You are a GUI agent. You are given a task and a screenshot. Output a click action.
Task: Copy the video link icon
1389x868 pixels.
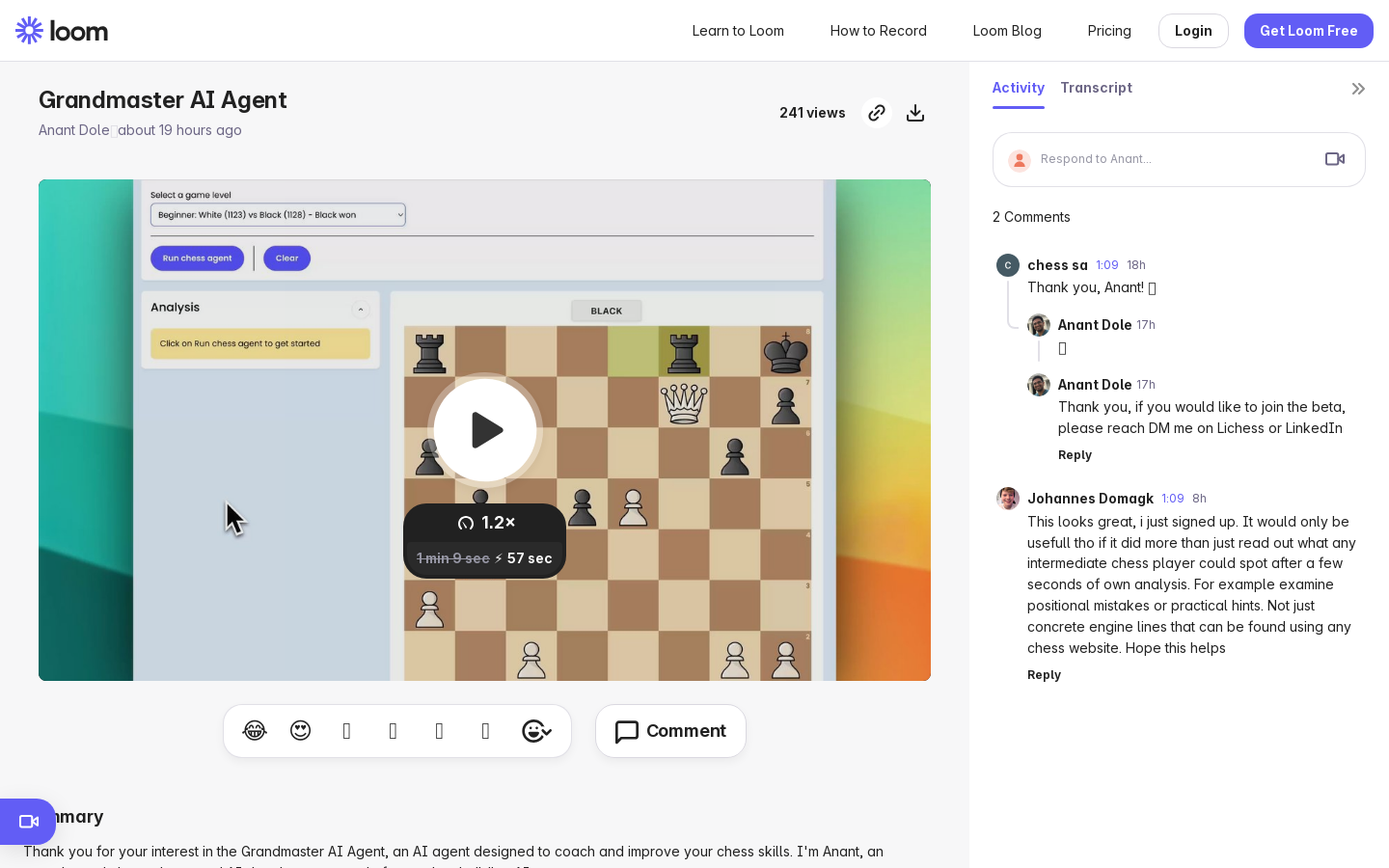(x=876, y=113)
